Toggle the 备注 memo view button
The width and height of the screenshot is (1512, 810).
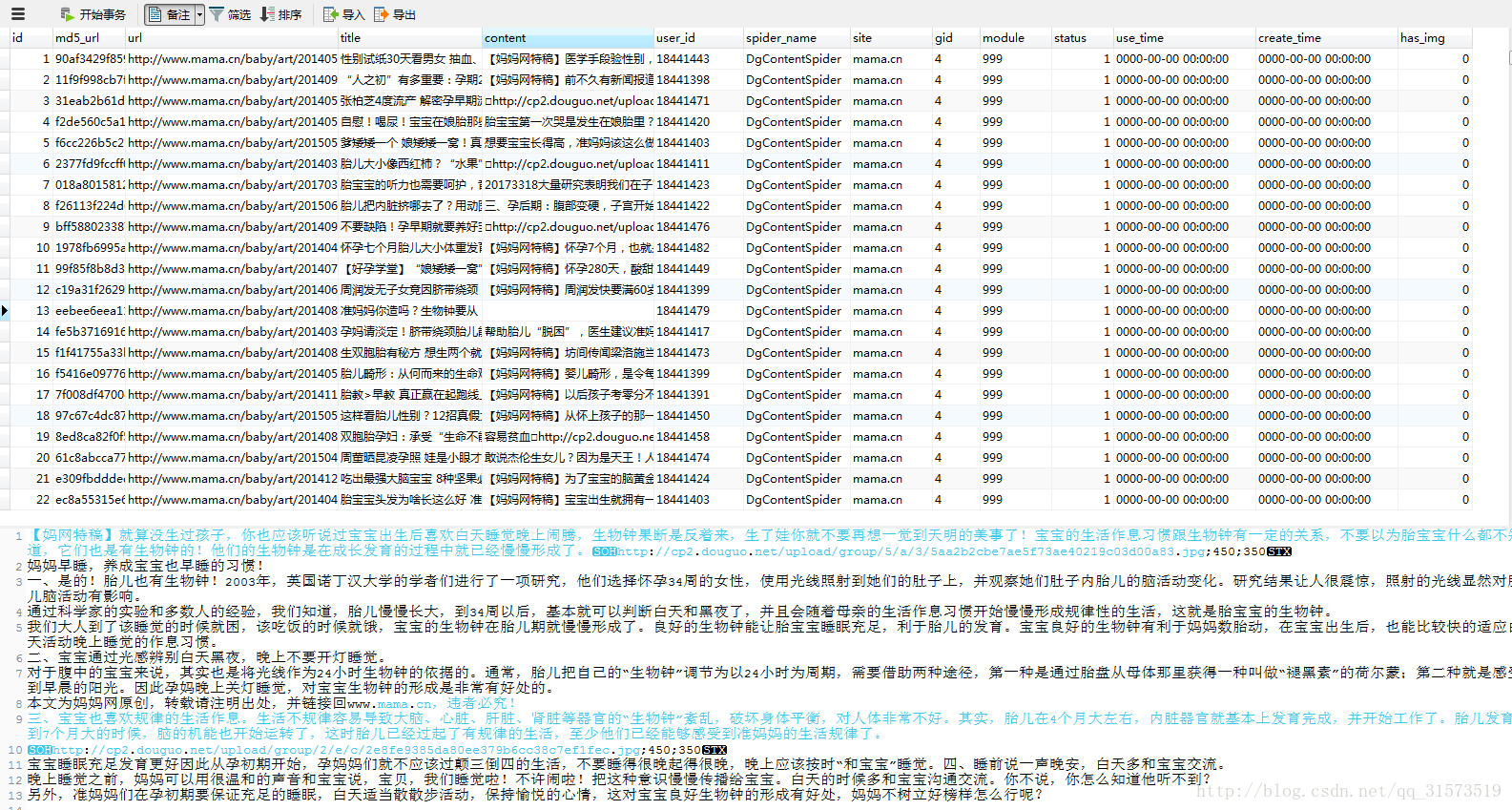(x=169, y=14)
